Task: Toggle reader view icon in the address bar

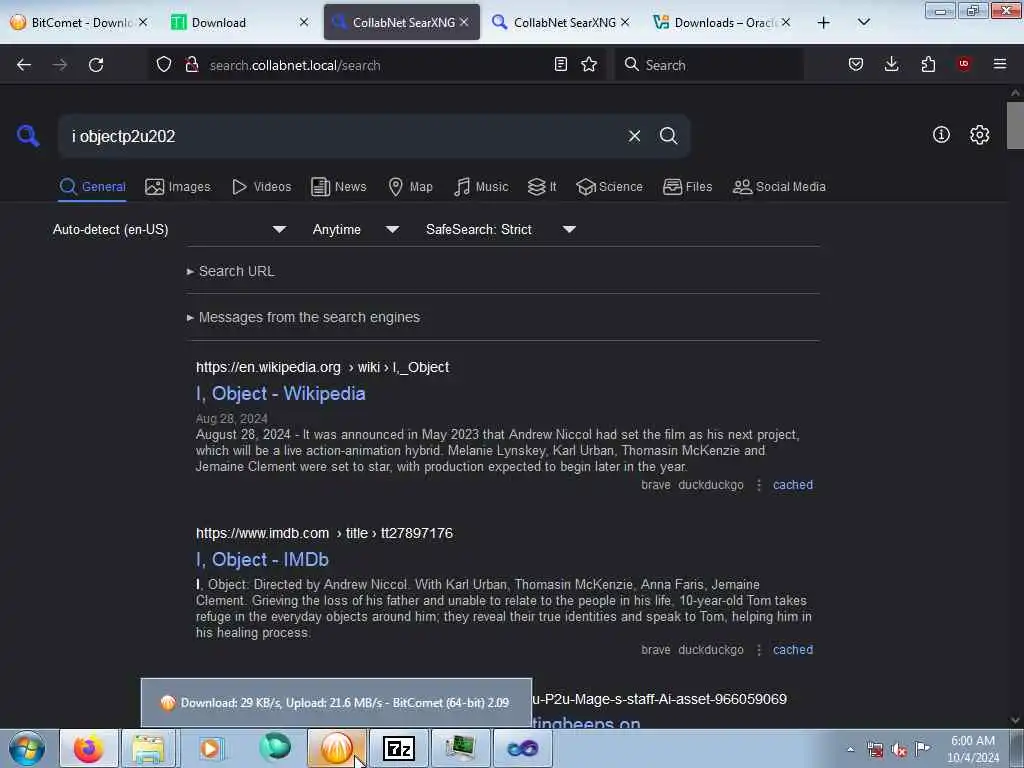Action: 560,64
